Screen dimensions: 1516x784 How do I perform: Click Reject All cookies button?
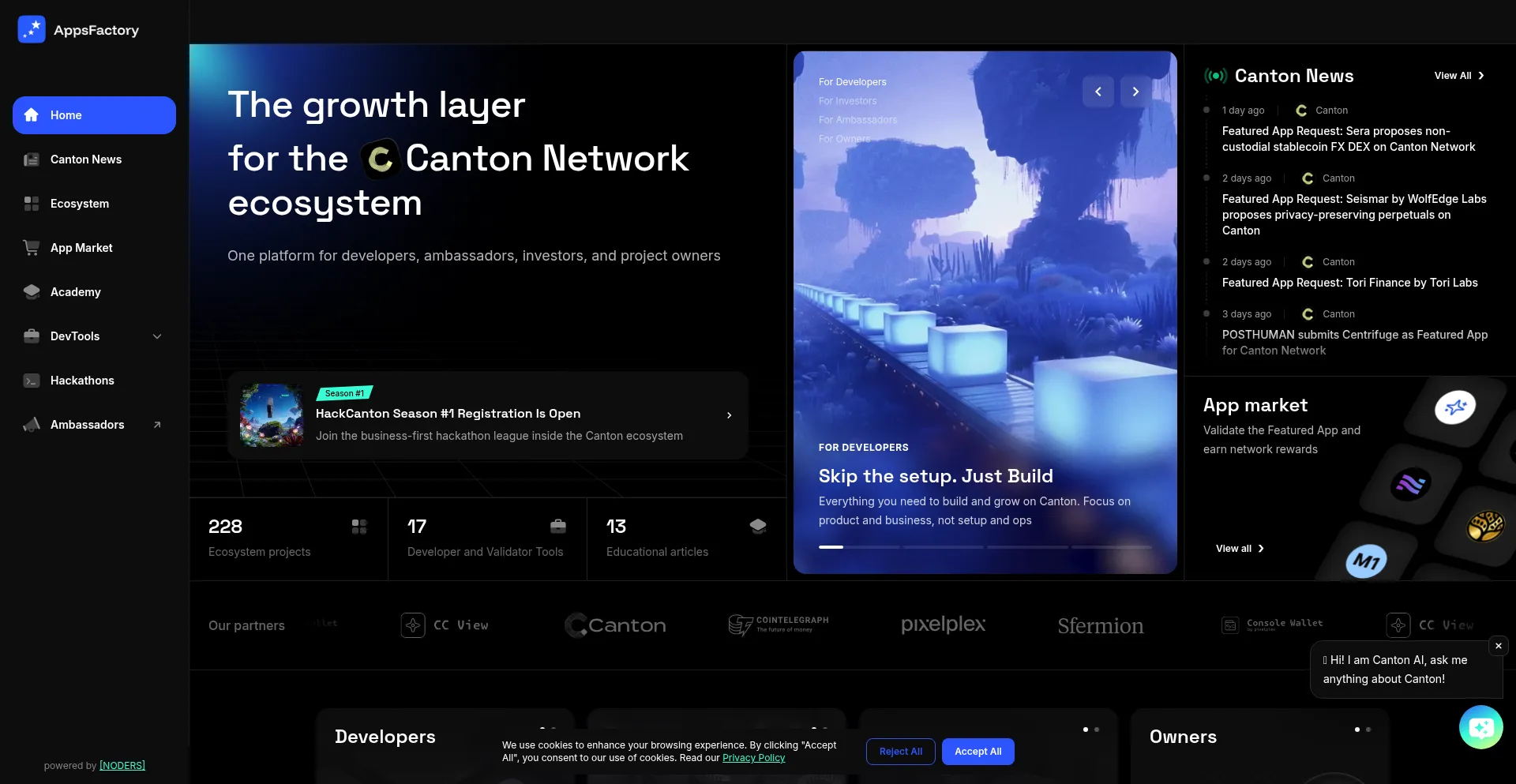901,752
